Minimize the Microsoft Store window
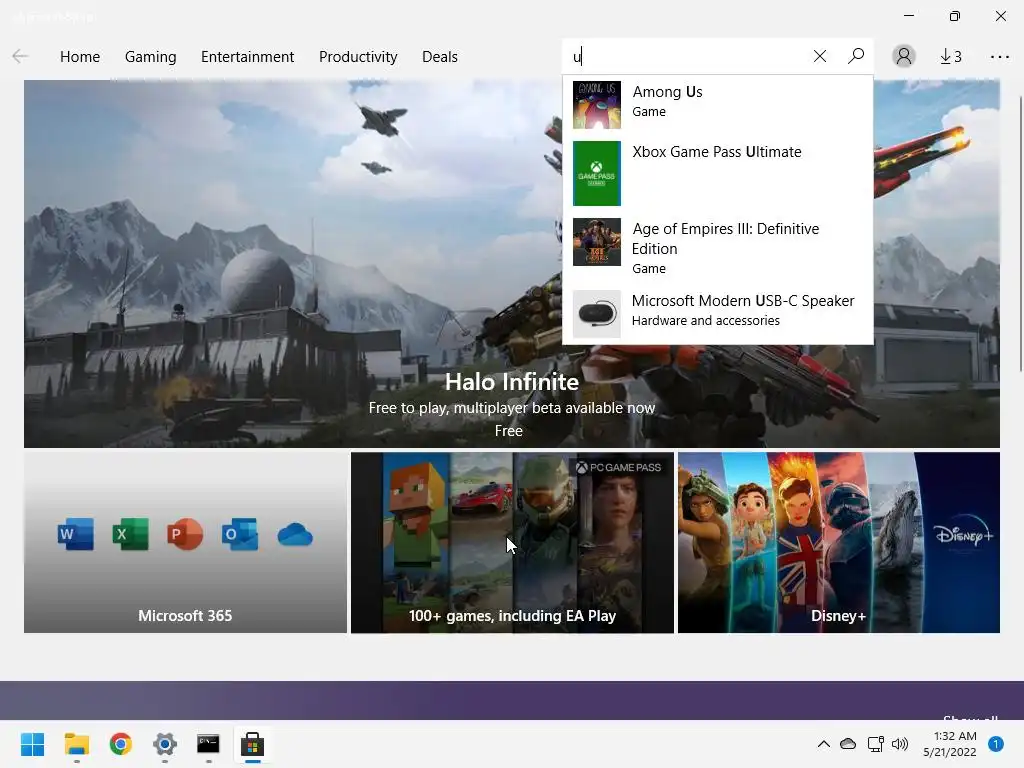Viewport: 1024px width, 768px height. coord(908,16)
